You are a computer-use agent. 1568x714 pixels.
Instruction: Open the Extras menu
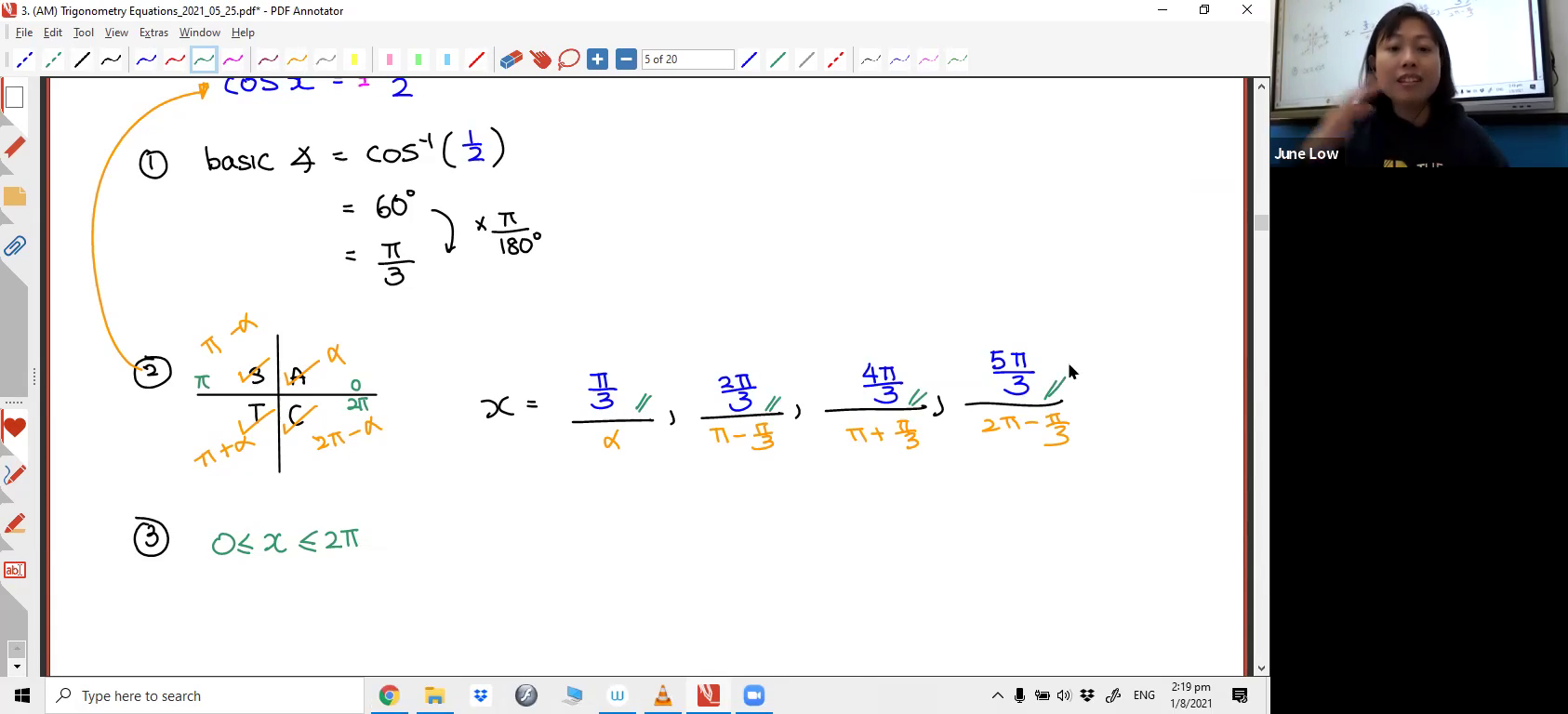[x=153, y=33]
